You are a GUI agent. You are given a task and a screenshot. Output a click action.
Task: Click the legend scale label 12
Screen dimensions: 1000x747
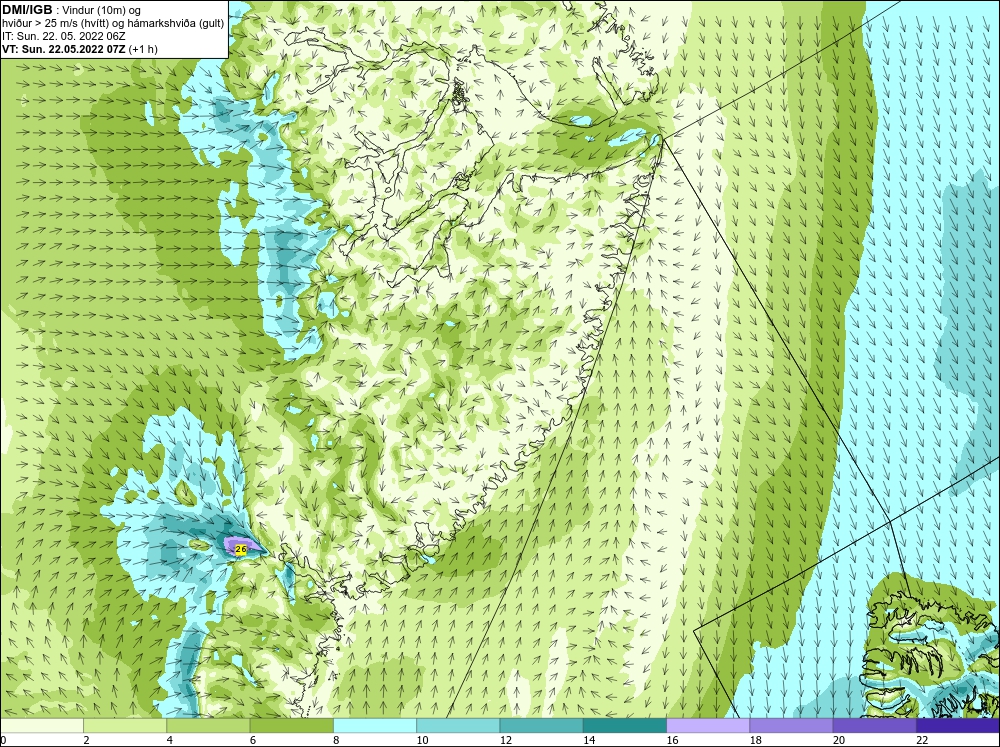click(x=506, y=740)
